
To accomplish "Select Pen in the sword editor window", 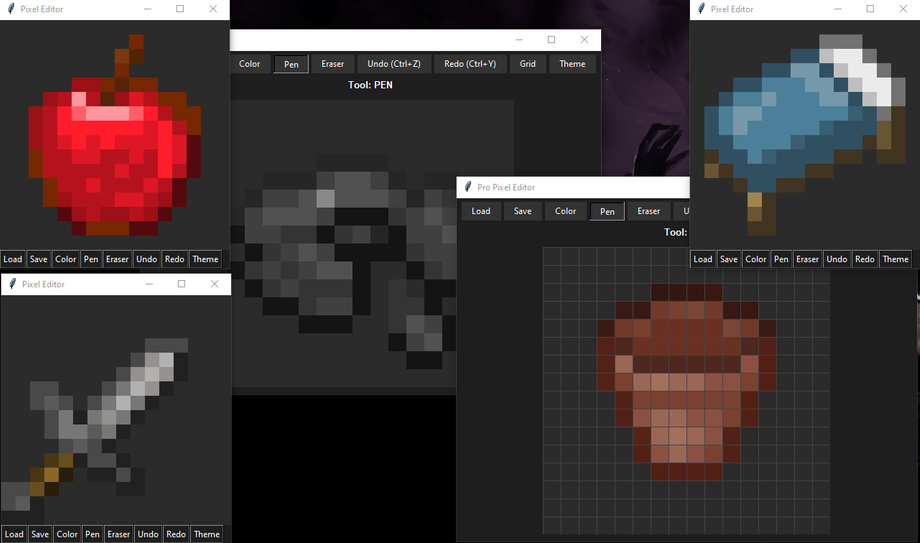I will [92, 534].
